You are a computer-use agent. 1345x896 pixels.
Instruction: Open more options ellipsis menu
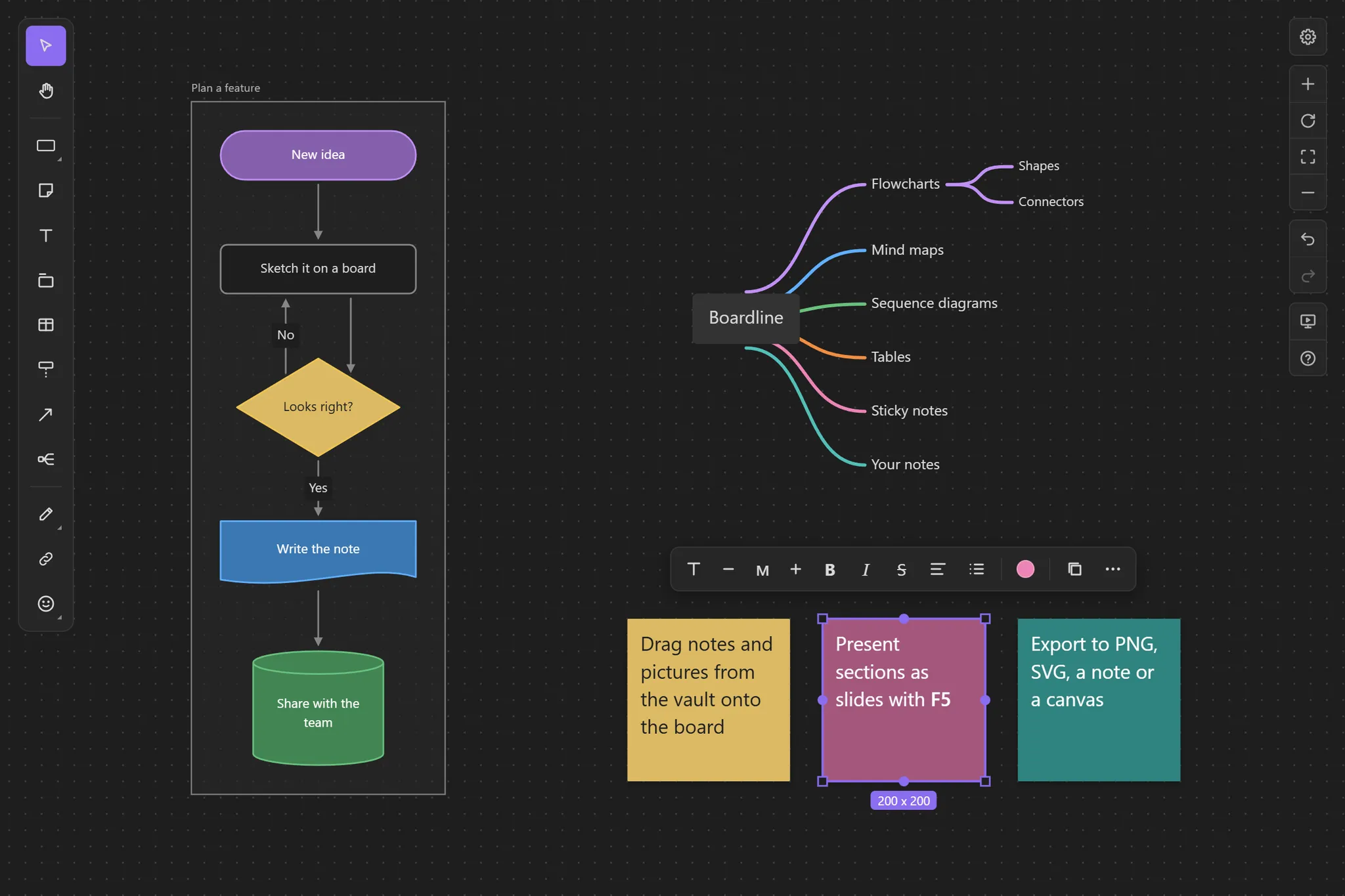point(1113,569)
